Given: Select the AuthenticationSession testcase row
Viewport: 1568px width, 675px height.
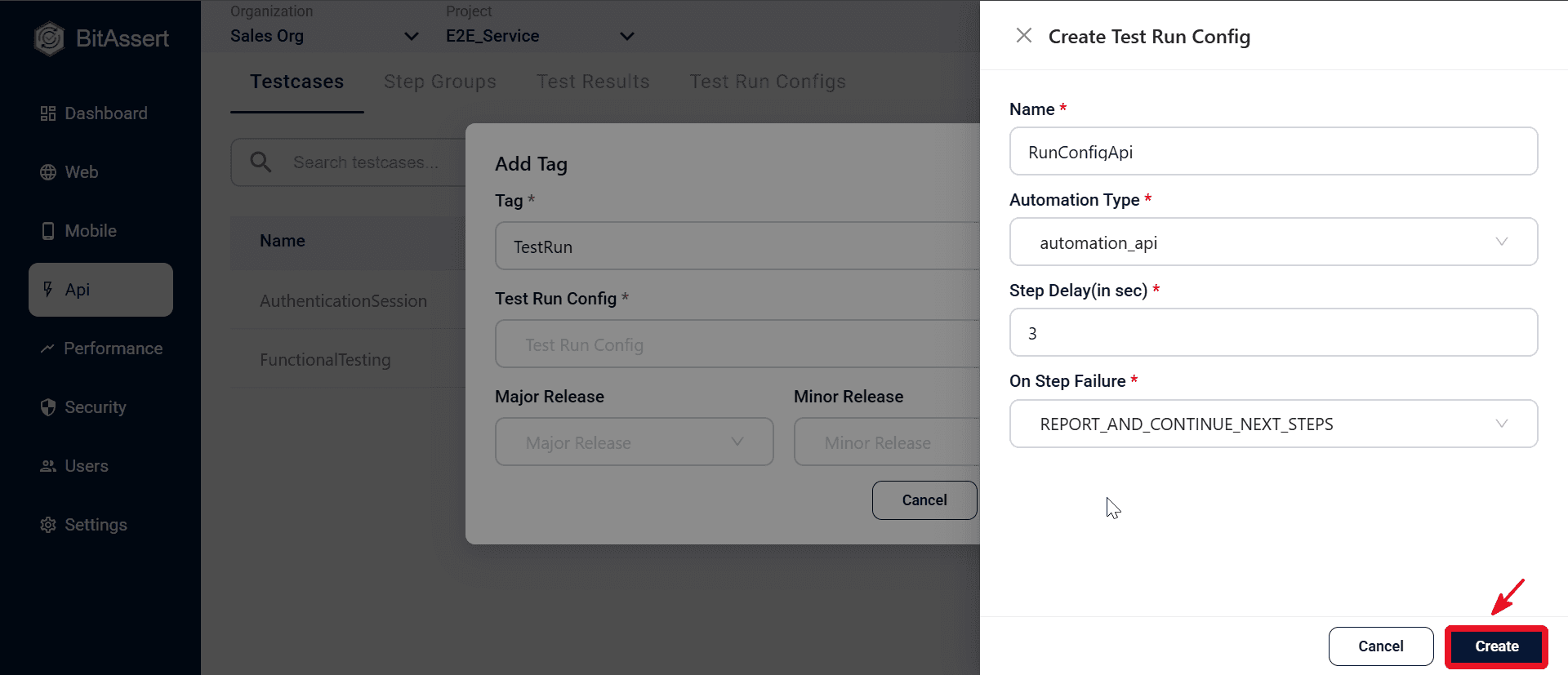Looking at the screenshot, I should tap(348, 301).
